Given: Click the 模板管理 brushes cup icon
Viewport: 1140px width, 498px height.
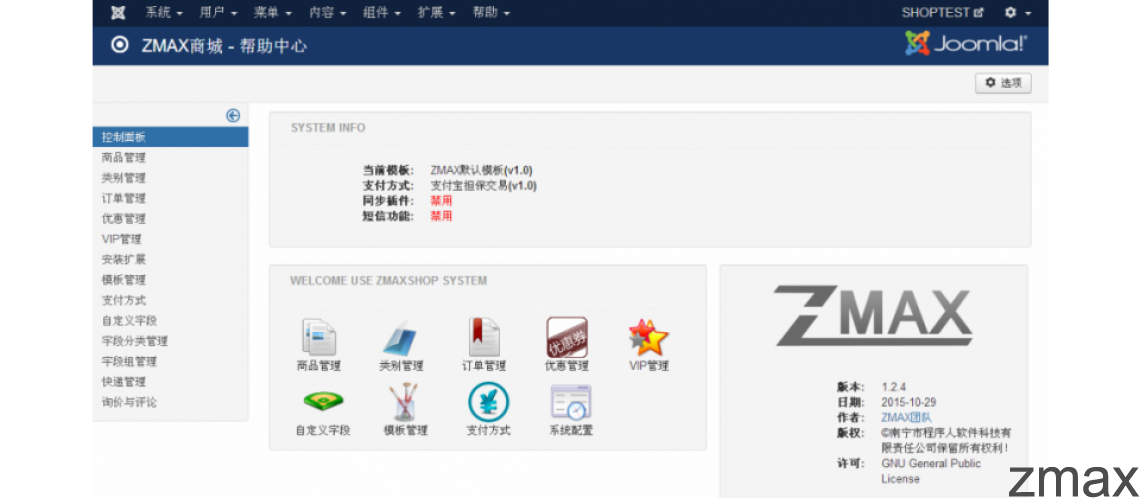Looking at the screenshot, I should pos(405,401).
